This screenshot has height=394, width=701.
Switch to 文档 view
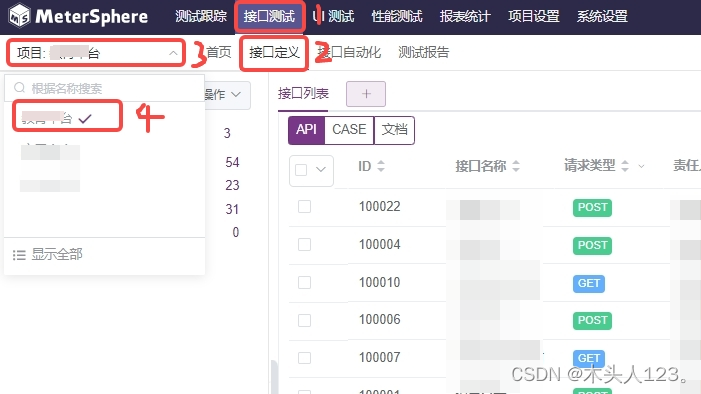pos(394,130)
